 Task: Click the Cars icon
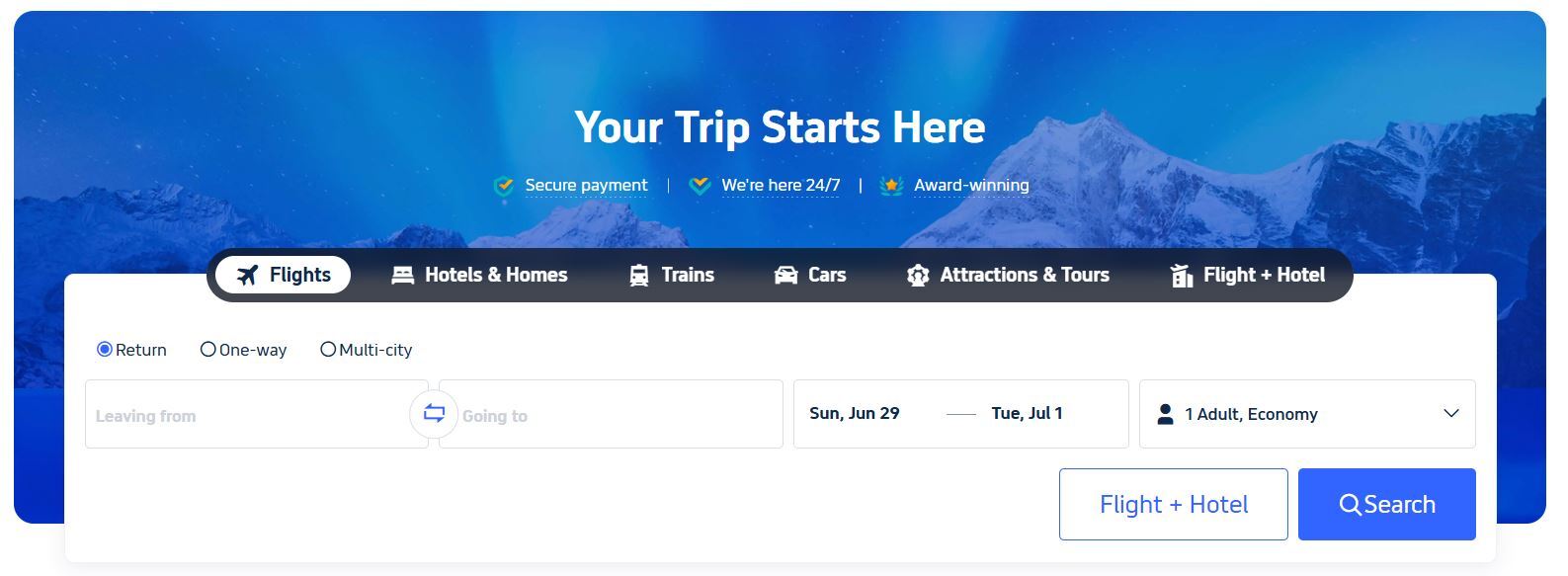[x=785, y=275]
